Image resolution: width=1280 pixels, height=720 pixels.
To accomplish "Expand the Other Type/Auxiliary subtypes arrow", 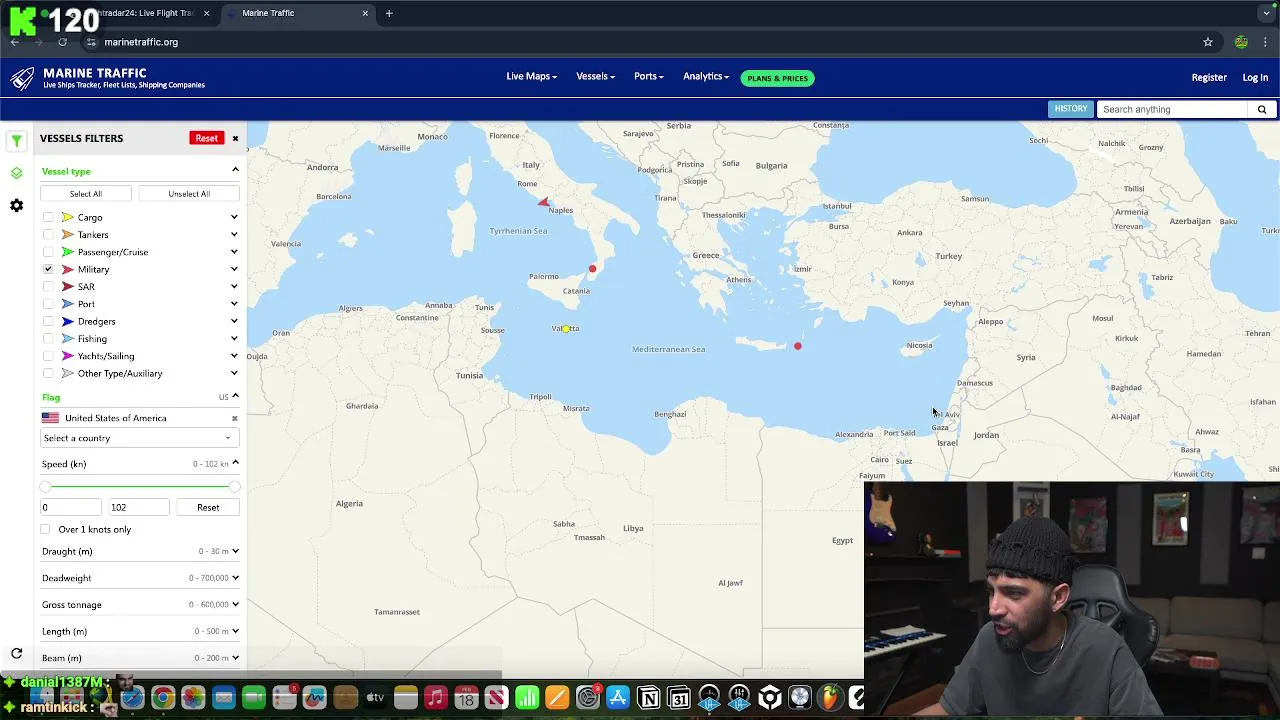I will (234, 373).
